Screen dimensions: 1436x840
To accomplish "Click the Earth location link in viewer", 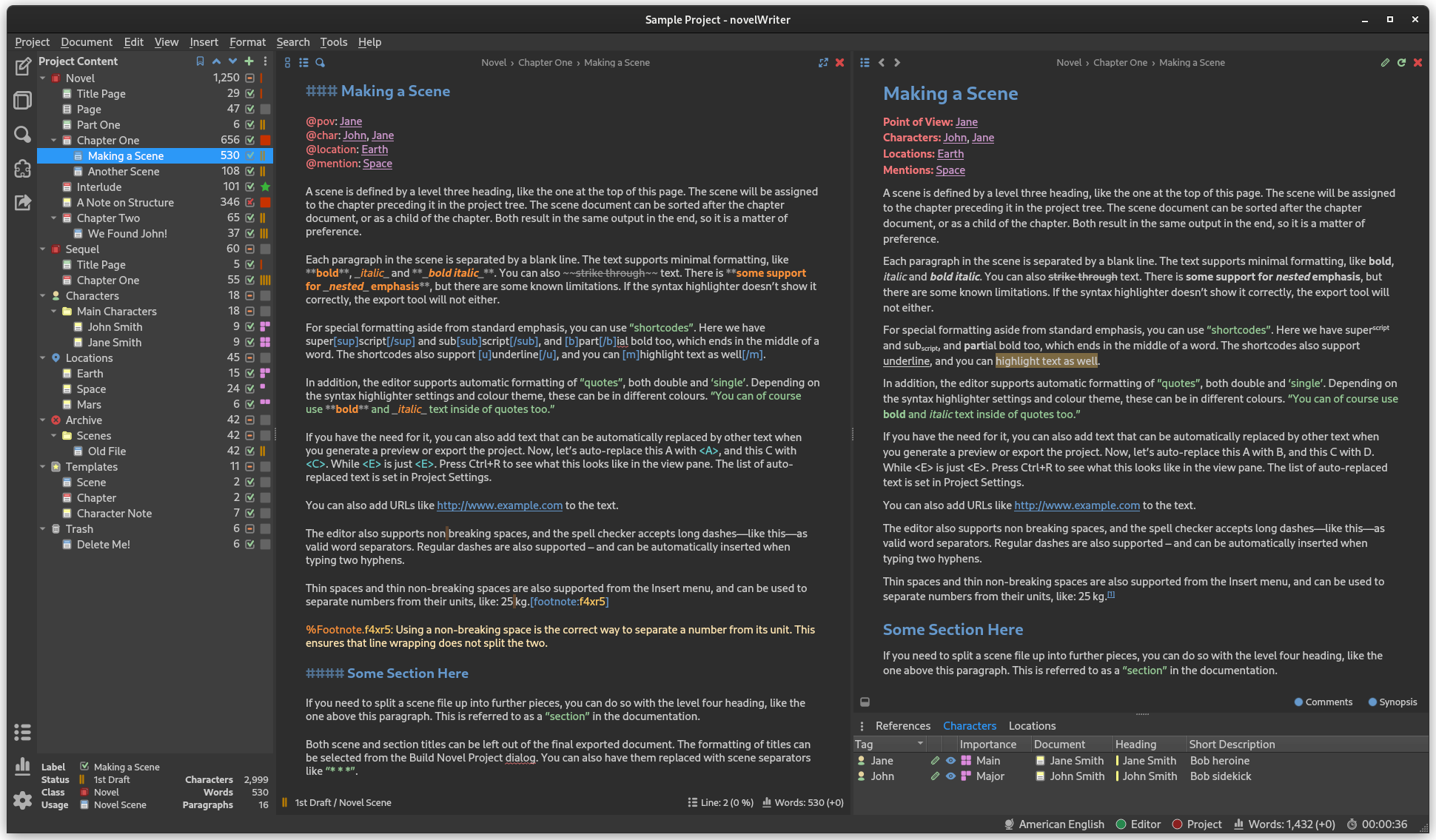I will coord(950,154).
